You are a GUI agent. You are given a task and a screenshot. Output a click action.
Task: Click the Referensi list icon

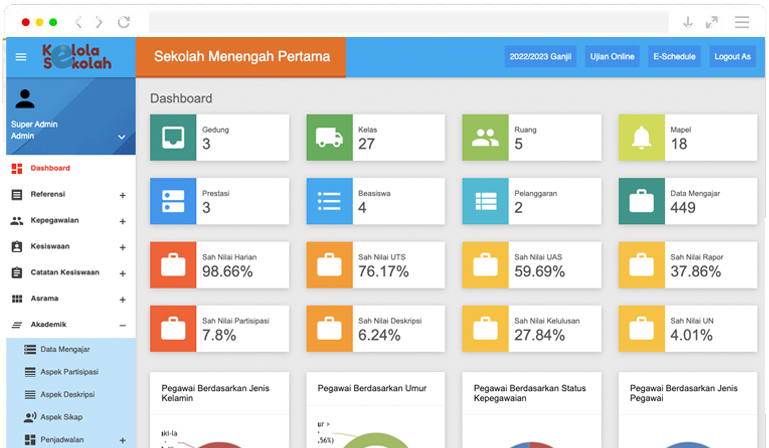click(x=17, y=195)
